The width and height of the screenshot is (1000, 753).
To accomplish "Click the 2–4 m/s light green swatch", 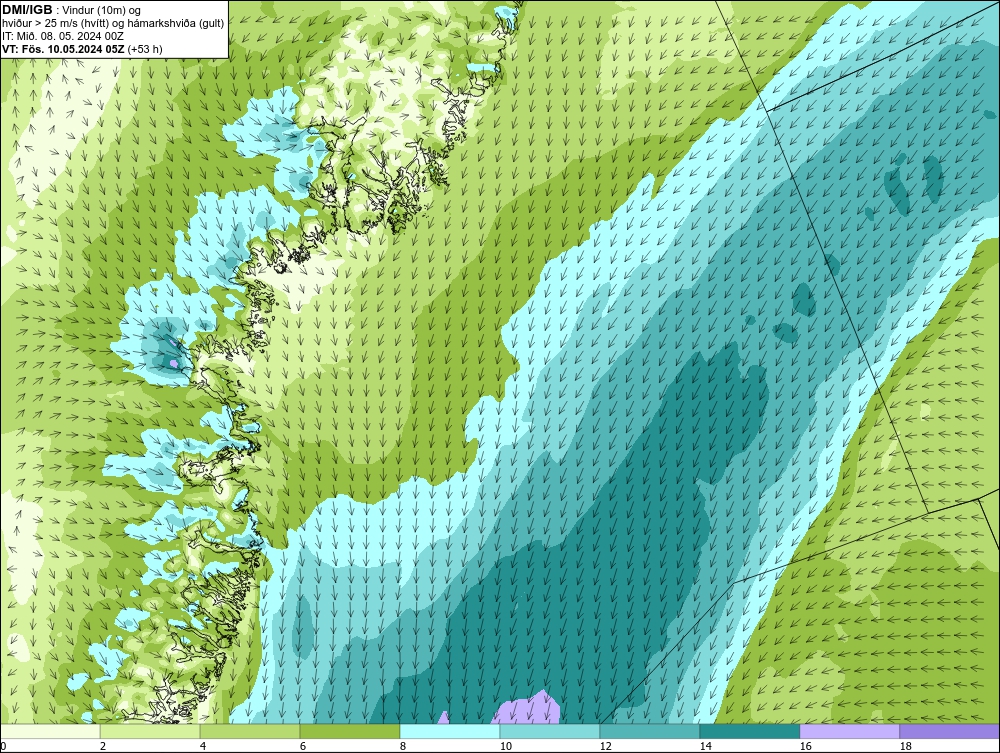I will [x=150, y=731].
